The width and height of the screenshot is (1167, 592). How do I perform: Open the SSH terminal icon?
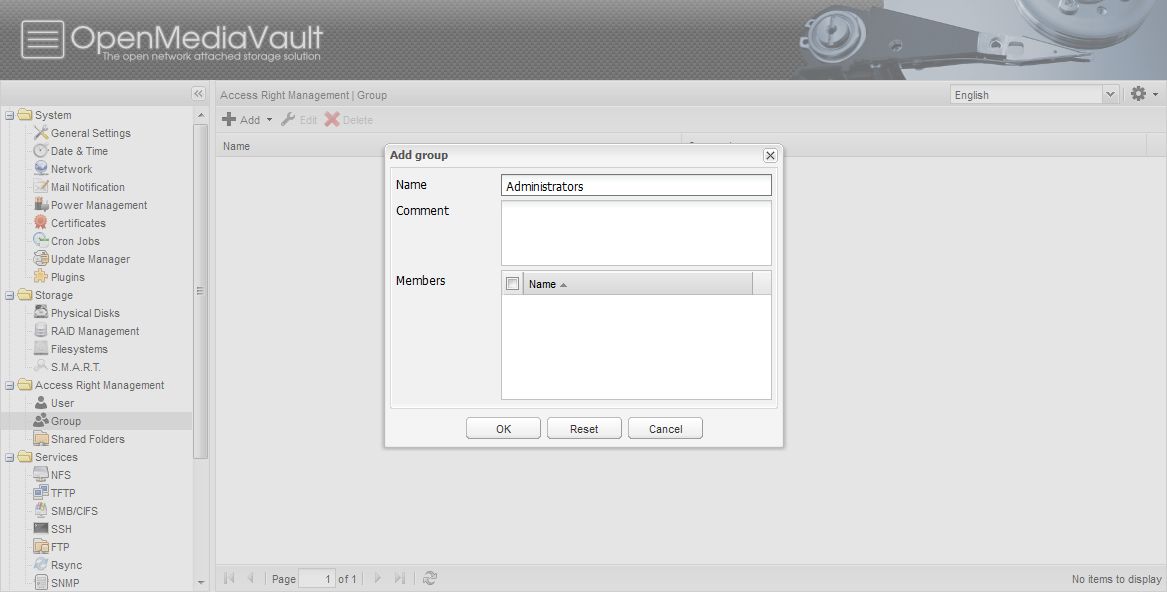(41, 528)
